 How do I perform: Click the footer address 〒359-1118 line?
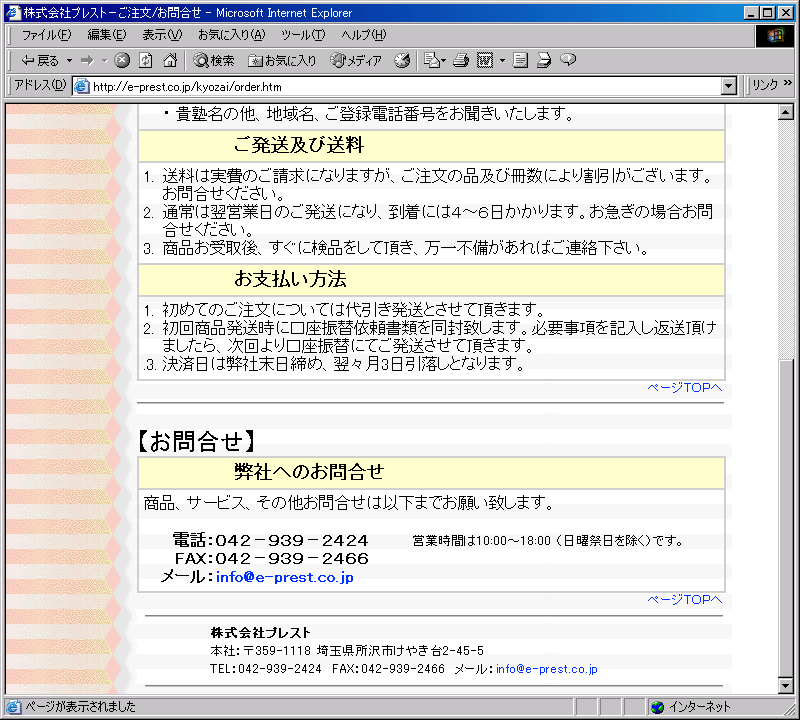coord(347,651)
